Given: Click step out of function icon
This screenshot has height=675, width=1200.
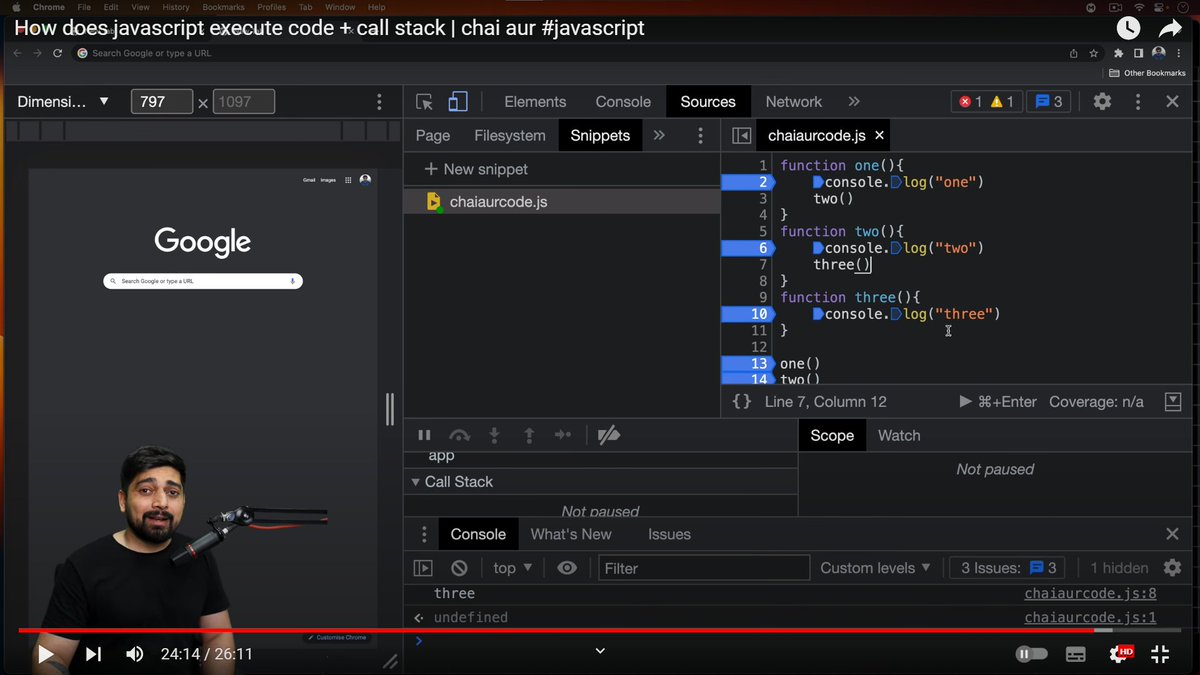Looking at the screenshot, I should click(x=529, y=435).
